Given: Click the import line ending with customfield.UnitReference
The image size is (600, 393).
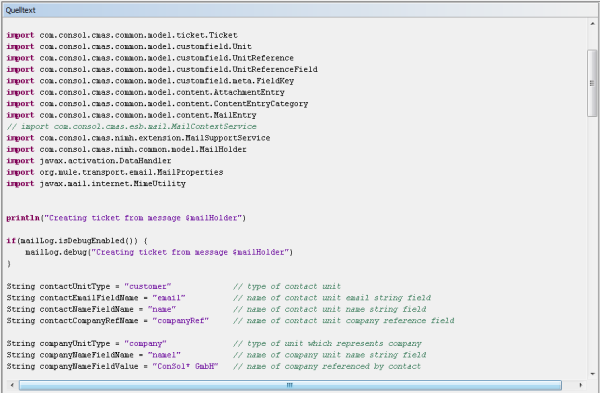Looking at the screenshot, I should [x=150, y=58].
